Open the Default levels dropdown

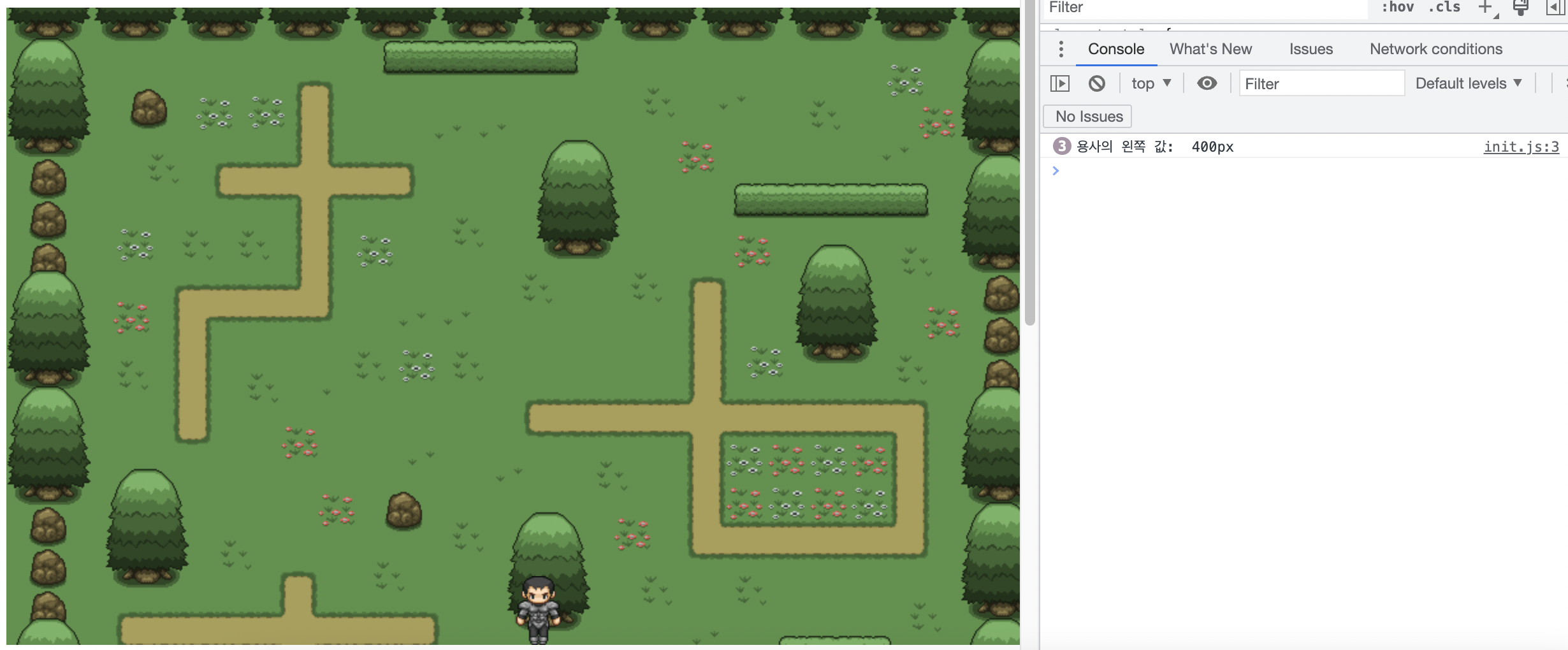pyautogui.click(x=1469, y=83)
